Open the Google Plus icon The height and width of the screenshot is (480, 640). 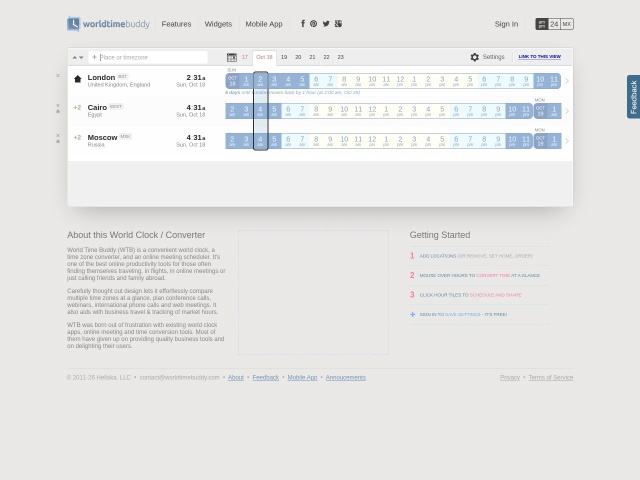[338, 24]
